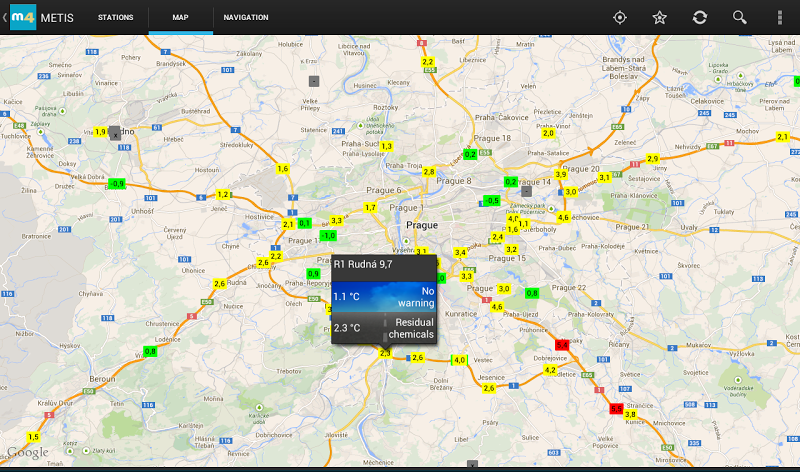This screenshot has width=800, height=472.
Task: Tap the METIS m4 app logo
Action: point(23,17)
